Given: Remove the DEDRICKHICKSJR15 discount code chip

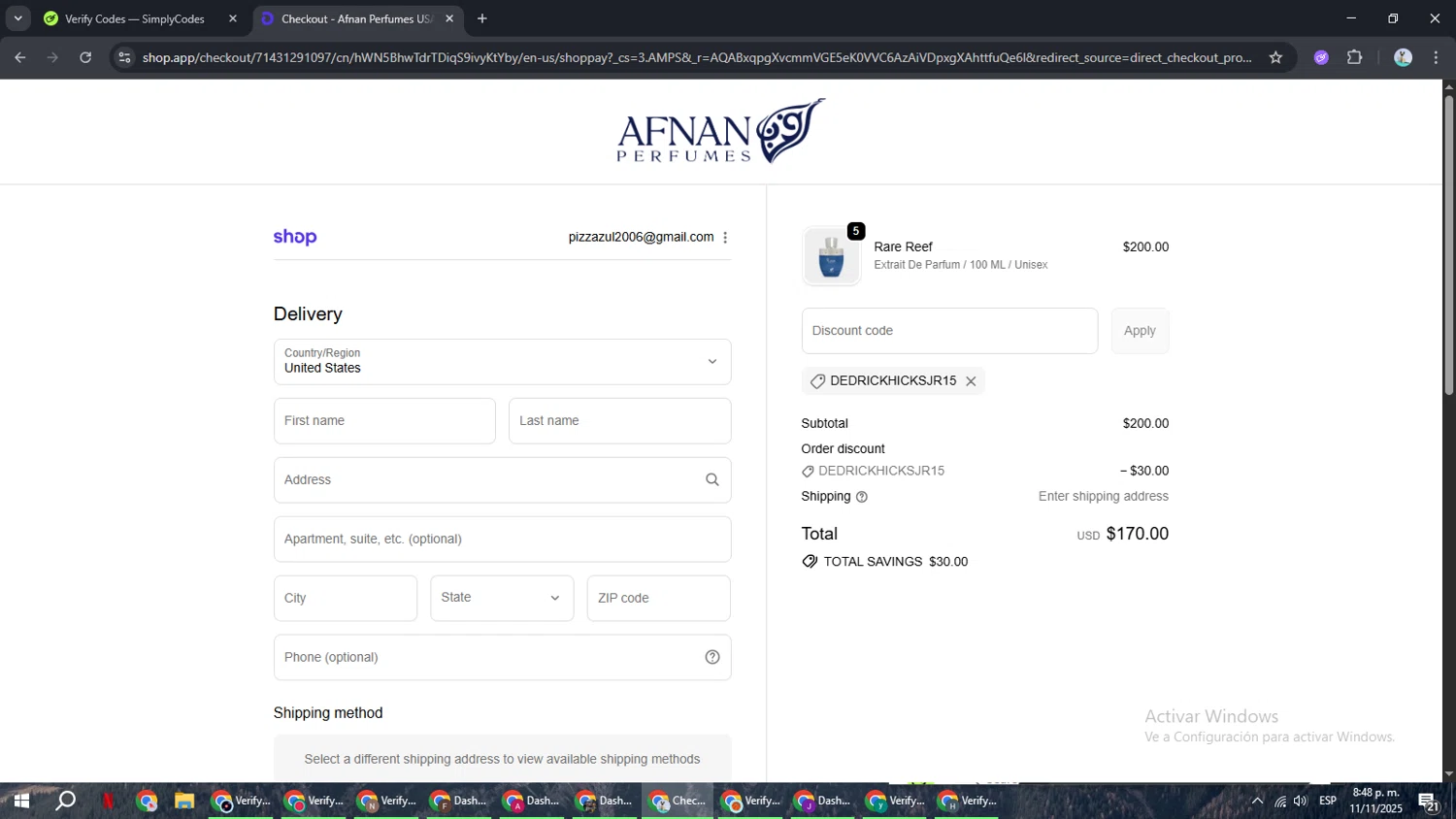Looking at the screenshot, I should 971,381.
